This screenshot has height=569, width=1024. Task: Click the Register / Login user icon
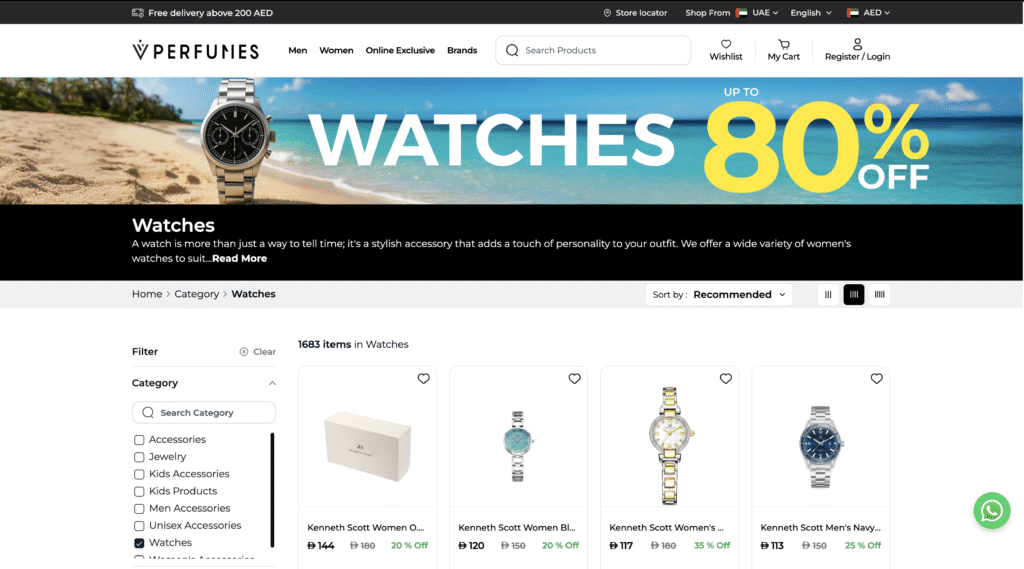click(x=857, y=44)
